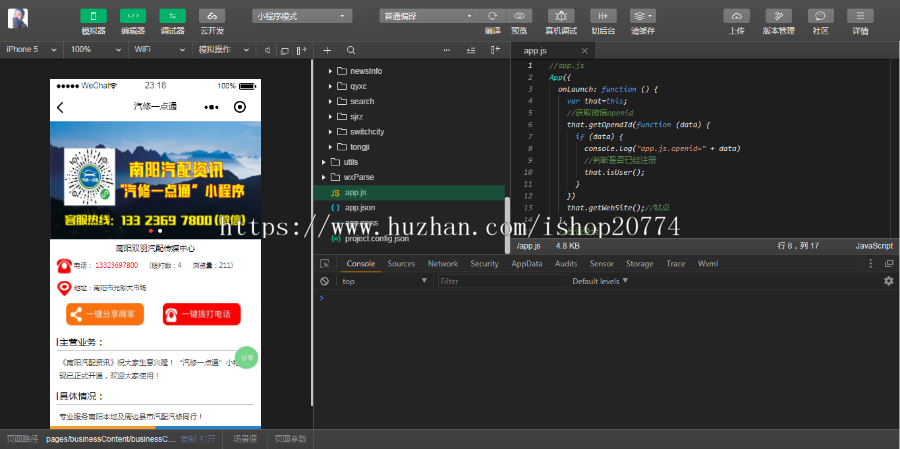The width and height of the screenshot is (900, 449).
Task: Switch to the Network tab
Action: pyautogui.click(x=442, y=264)
